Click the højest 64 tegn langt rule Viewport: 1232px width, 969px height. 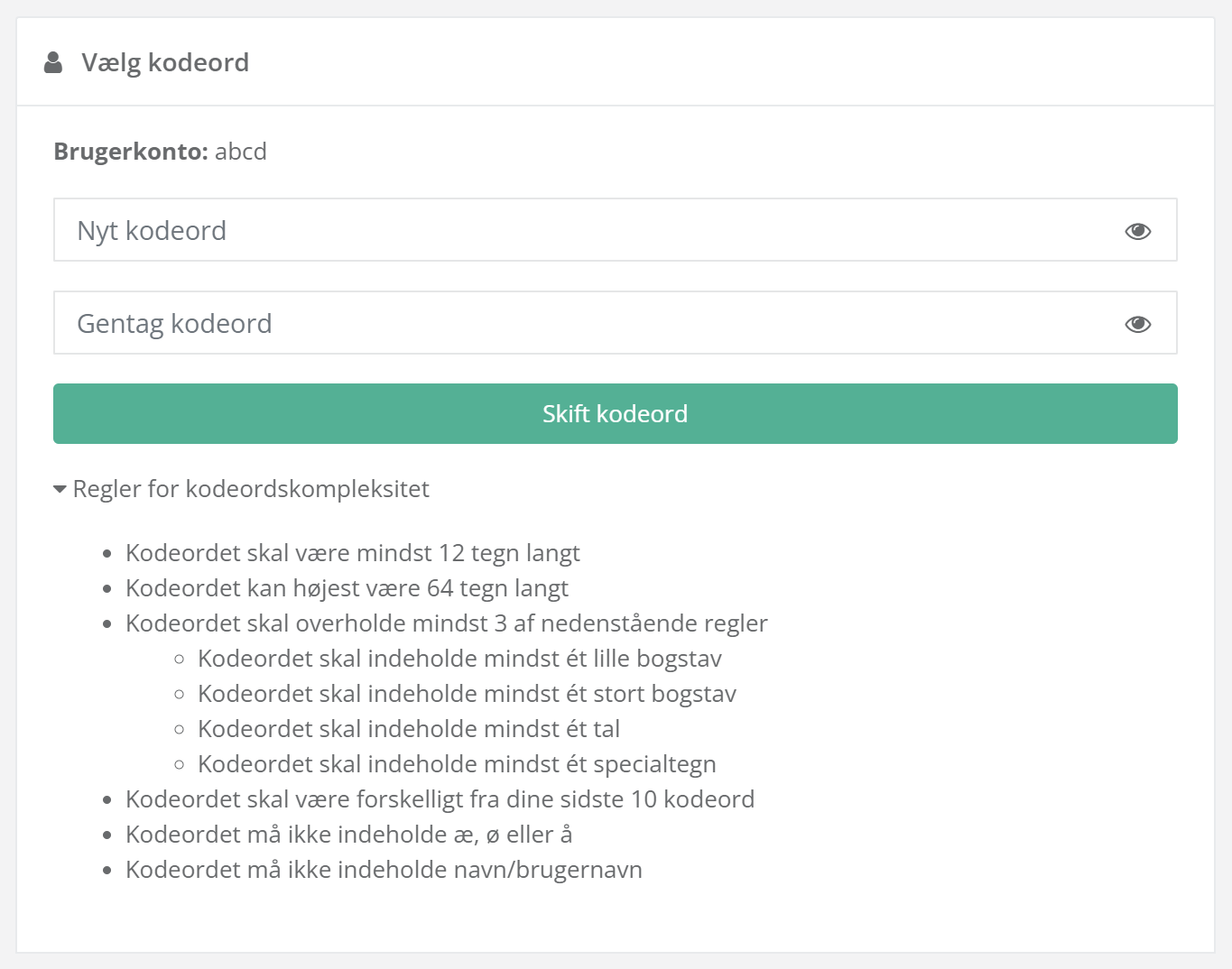tap(347, 588)
